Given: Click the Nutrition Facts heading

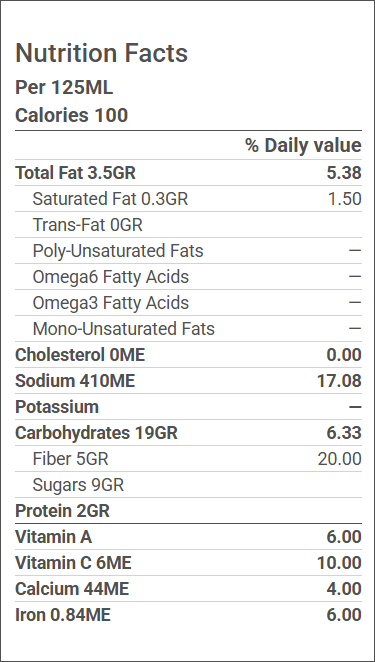Looking at the screenshot, I should 101,53.
